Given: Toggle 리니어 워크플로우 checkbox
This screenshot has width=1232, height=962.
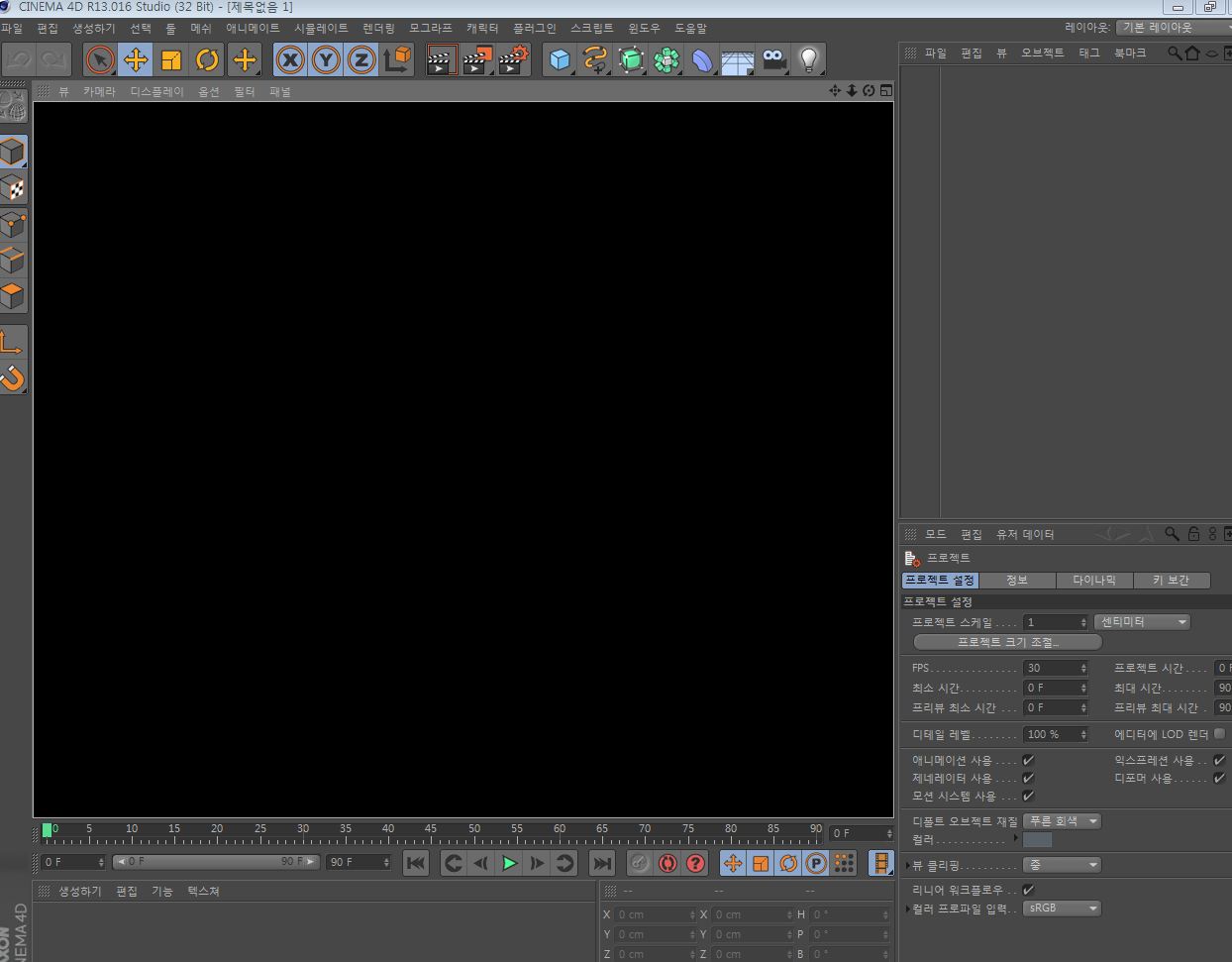Looking at the screenshot, I should pos(1028,890).
